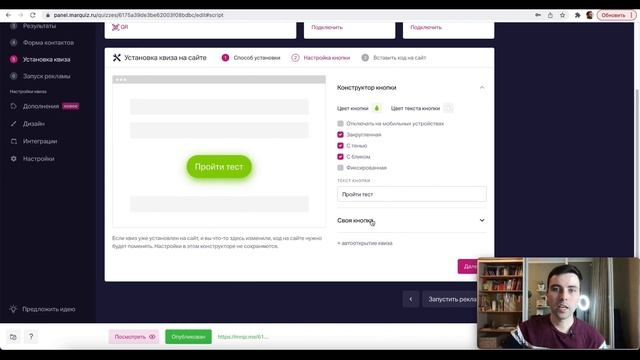Open the button text color picker
The image size is (640, 360).
coord(448,108)
